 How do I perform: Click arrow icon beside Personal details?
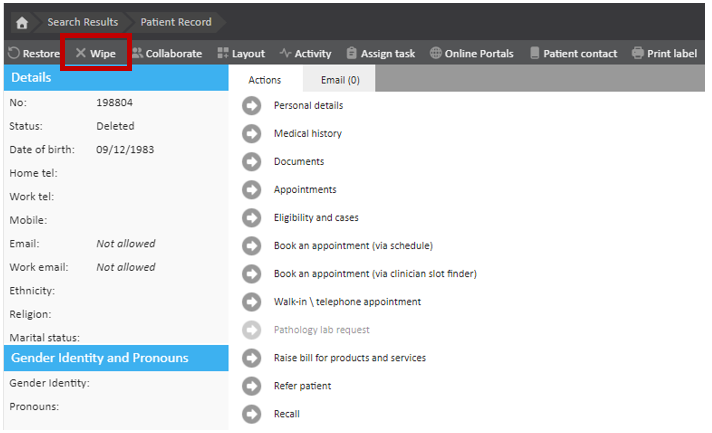(x=251, y=106)
